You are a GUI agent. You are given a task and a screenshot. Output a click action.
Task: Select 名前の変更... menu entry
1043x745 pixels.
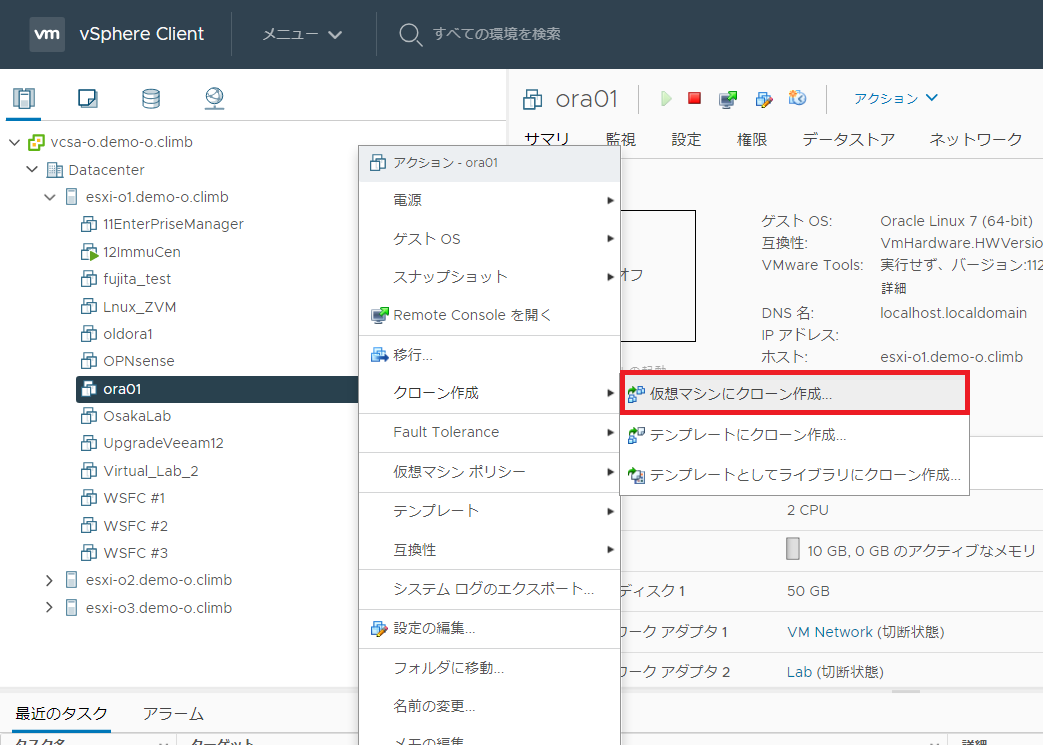click(490, 706)
